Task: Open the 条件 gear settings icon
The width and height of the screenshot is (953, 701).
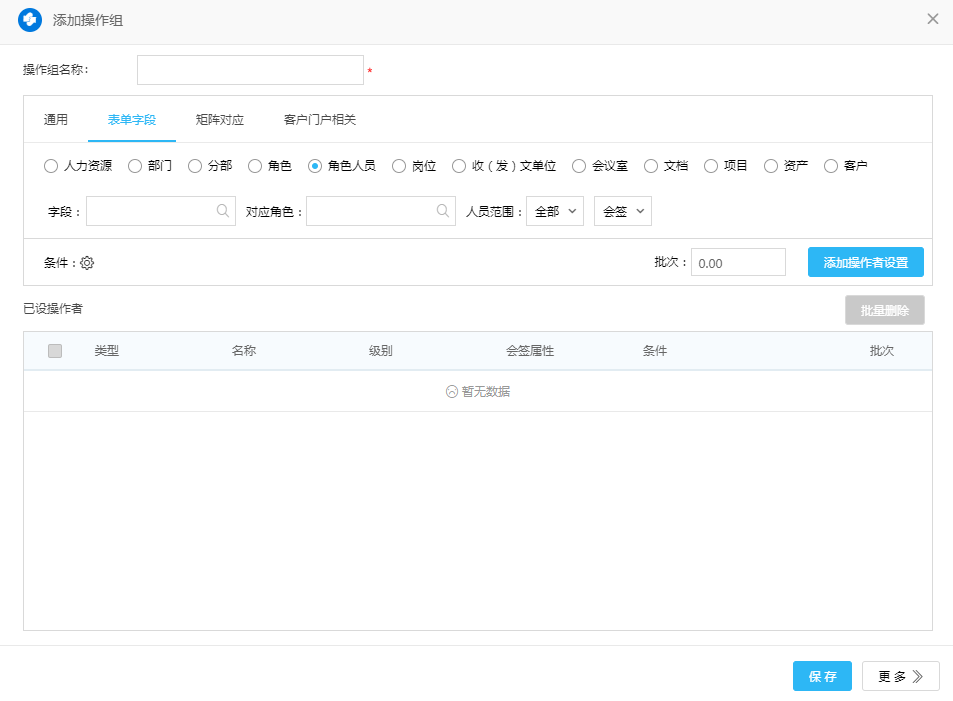Action: point(87,263)
